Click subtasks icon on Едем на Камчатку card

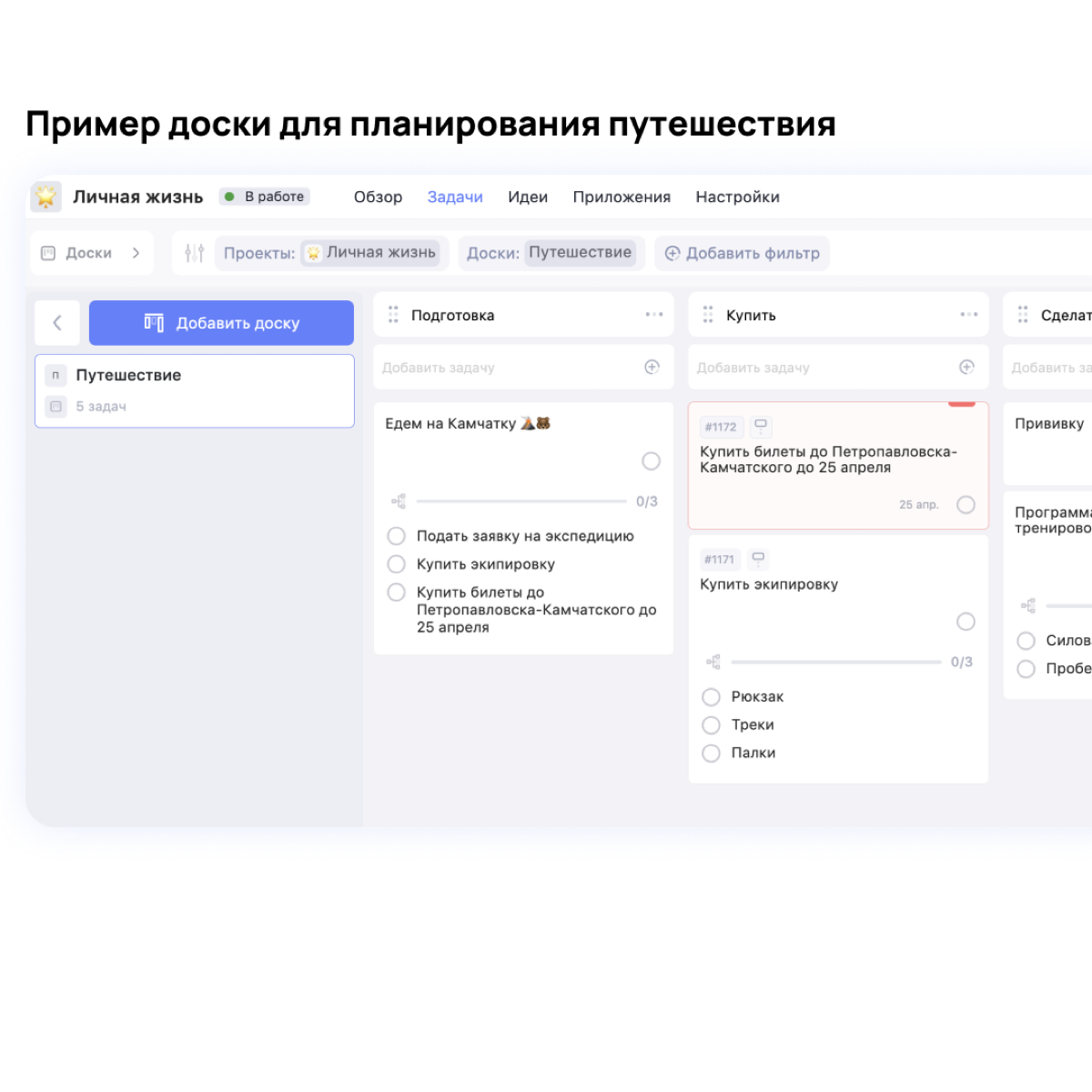[398, 501]
